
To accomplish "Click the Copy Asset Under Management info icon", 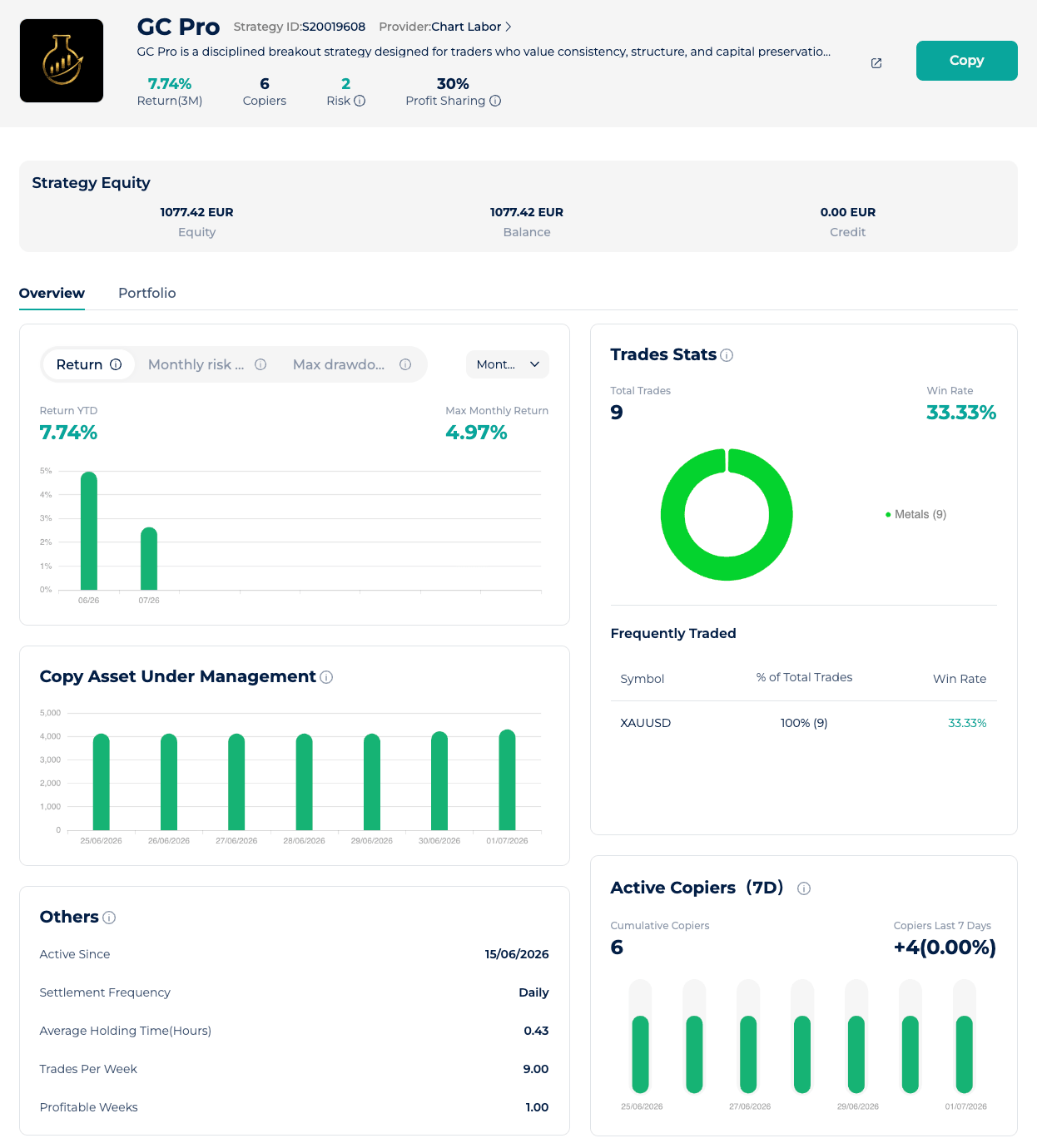I will (326, 677).
